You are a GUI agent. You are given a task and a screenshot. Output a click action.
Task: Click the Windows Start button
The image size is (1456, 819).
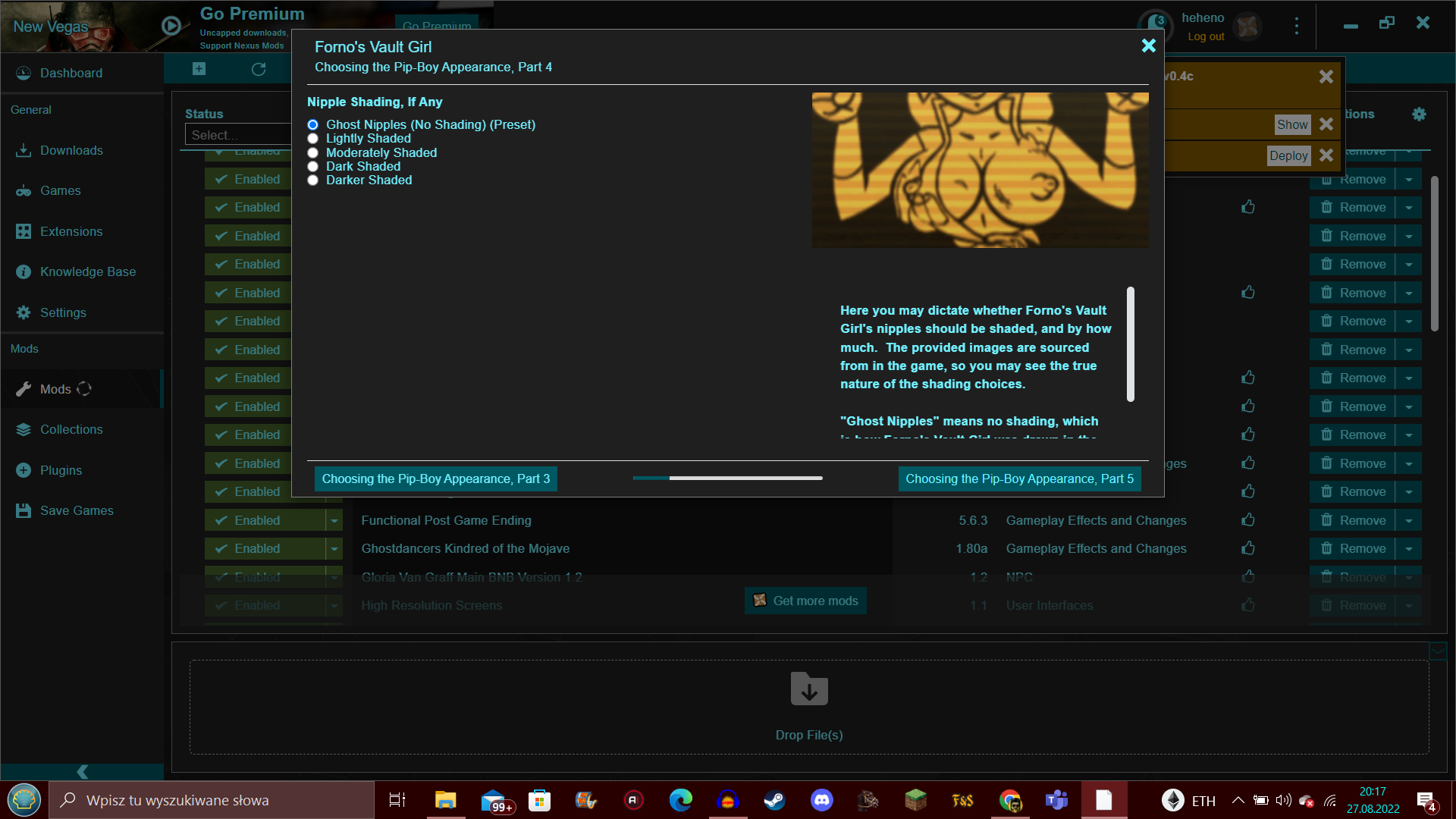click(x=24, y=800)
